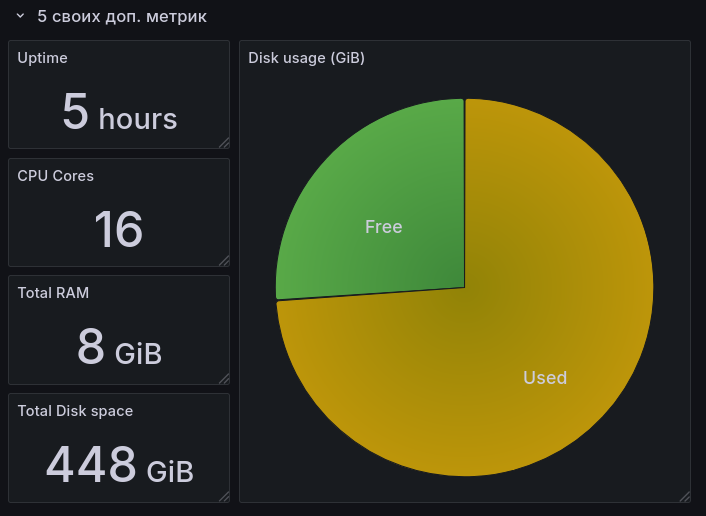Click the Total RAM panel resize handle
This screenshot has width=706, height=516.
pyautogui.click(x=224, y=378)
